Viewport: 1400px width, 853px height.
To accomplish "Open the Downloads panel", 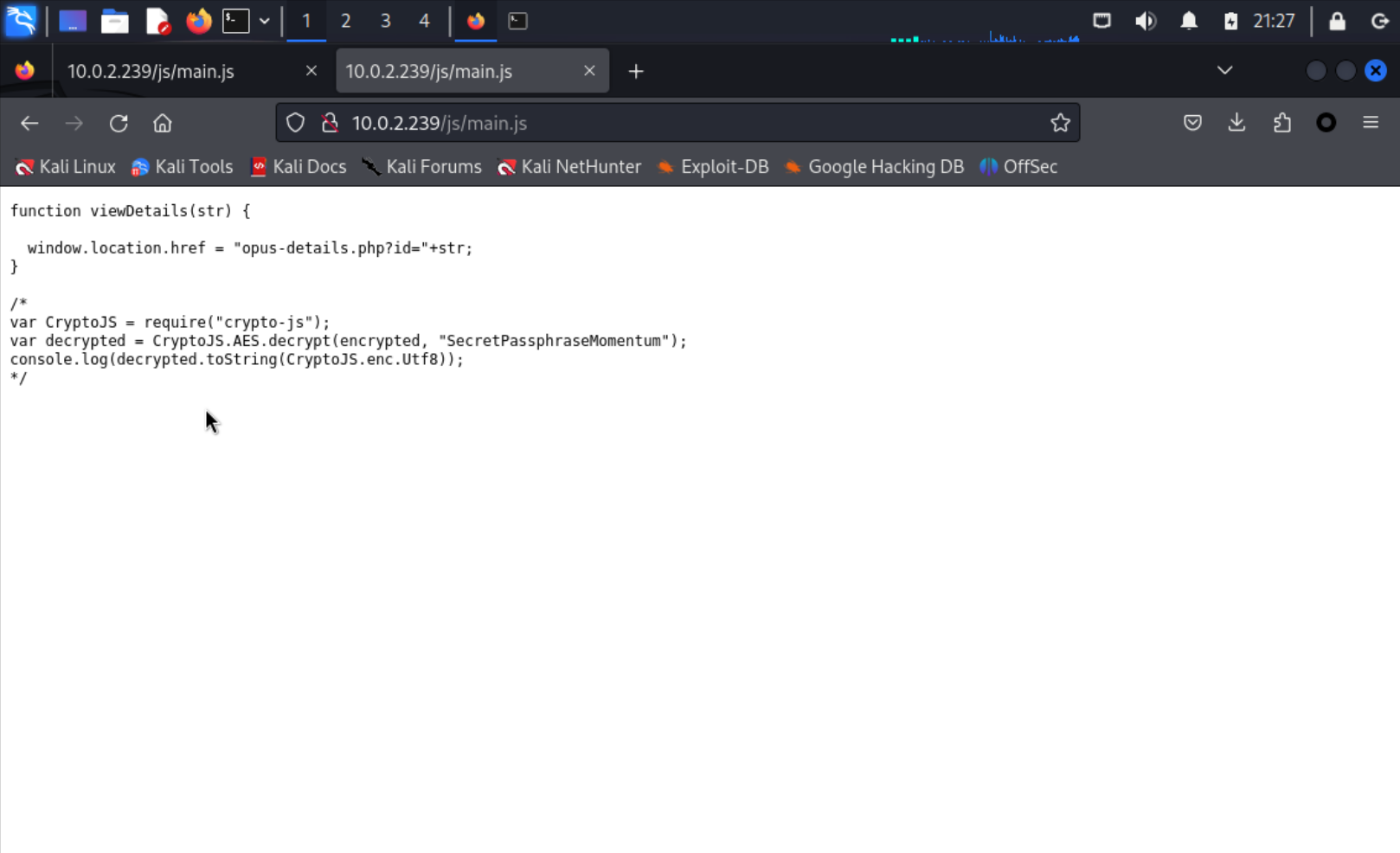I will coord(1236,123).
